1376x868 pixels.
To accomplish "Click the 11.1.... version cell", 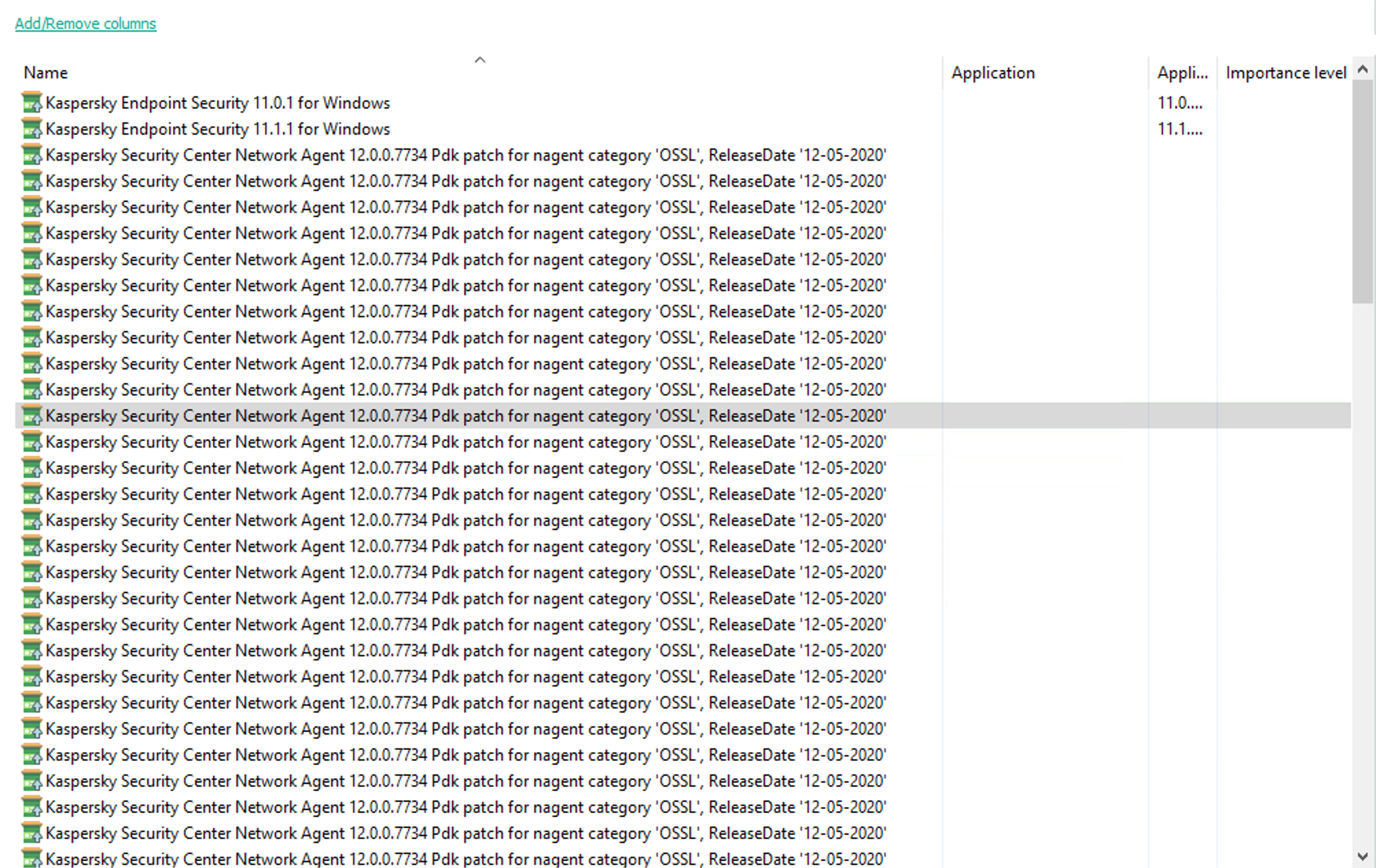I will click(x=1180, y=129).
